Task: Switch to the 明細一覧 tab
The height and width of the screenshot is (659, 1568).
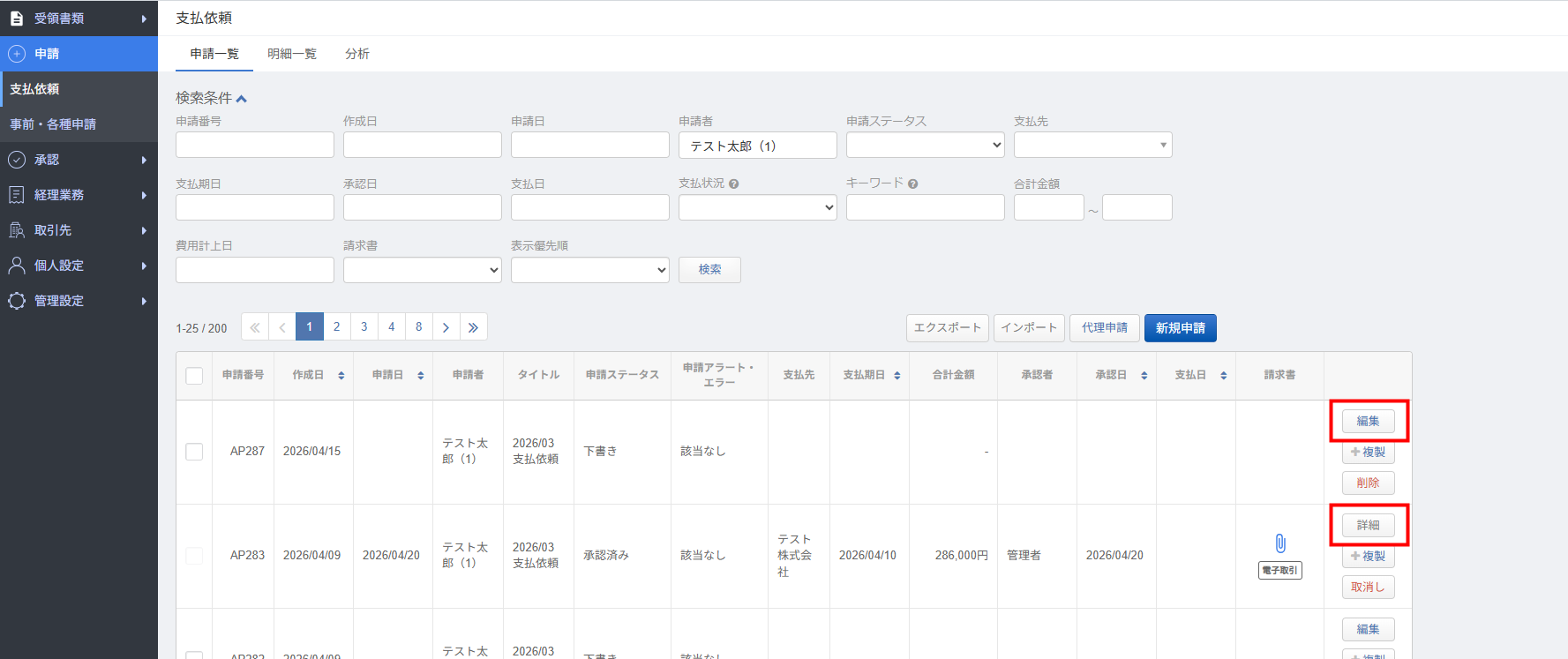Action: point(292,54)
